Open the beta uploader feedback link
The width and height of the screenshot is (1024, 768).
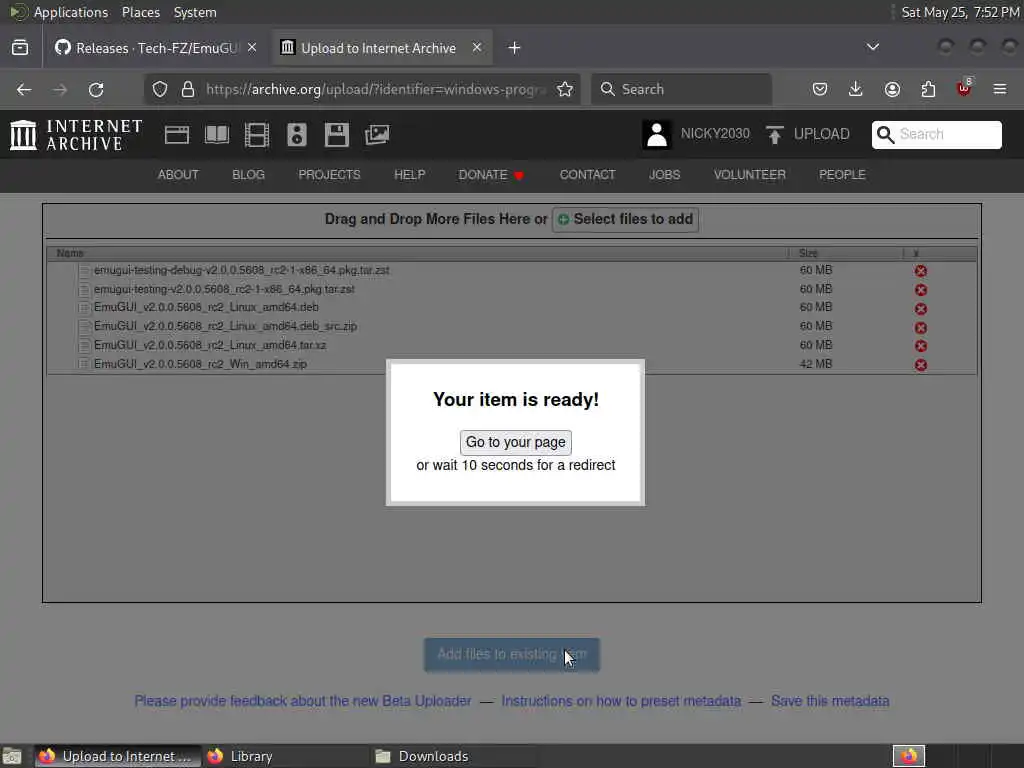[x=302, y=701]
